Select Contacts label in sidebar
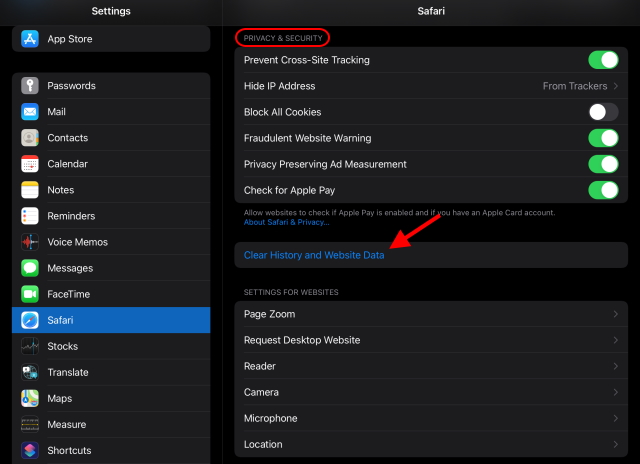The height and width of the screenshot is (464, 640). pyautogui.click(x=68, y=138)
